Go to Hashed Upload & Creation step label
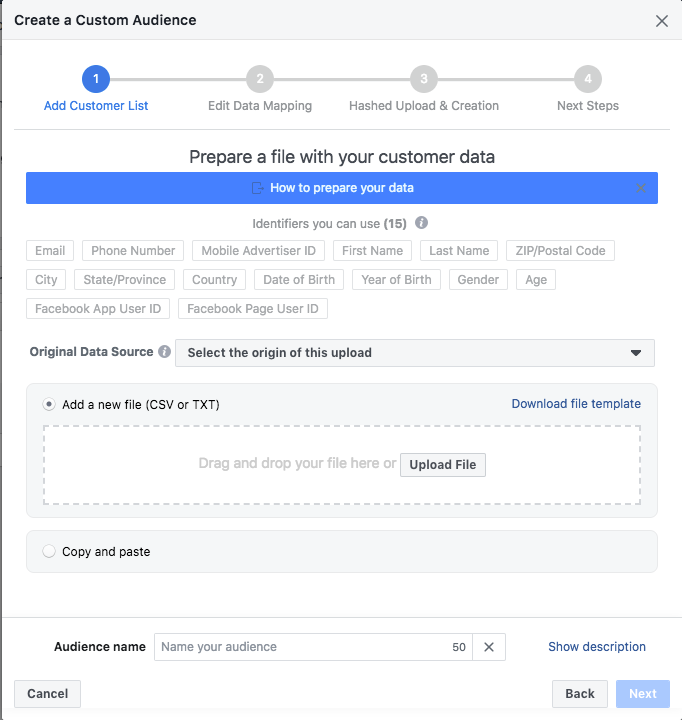 click(424, 106)
